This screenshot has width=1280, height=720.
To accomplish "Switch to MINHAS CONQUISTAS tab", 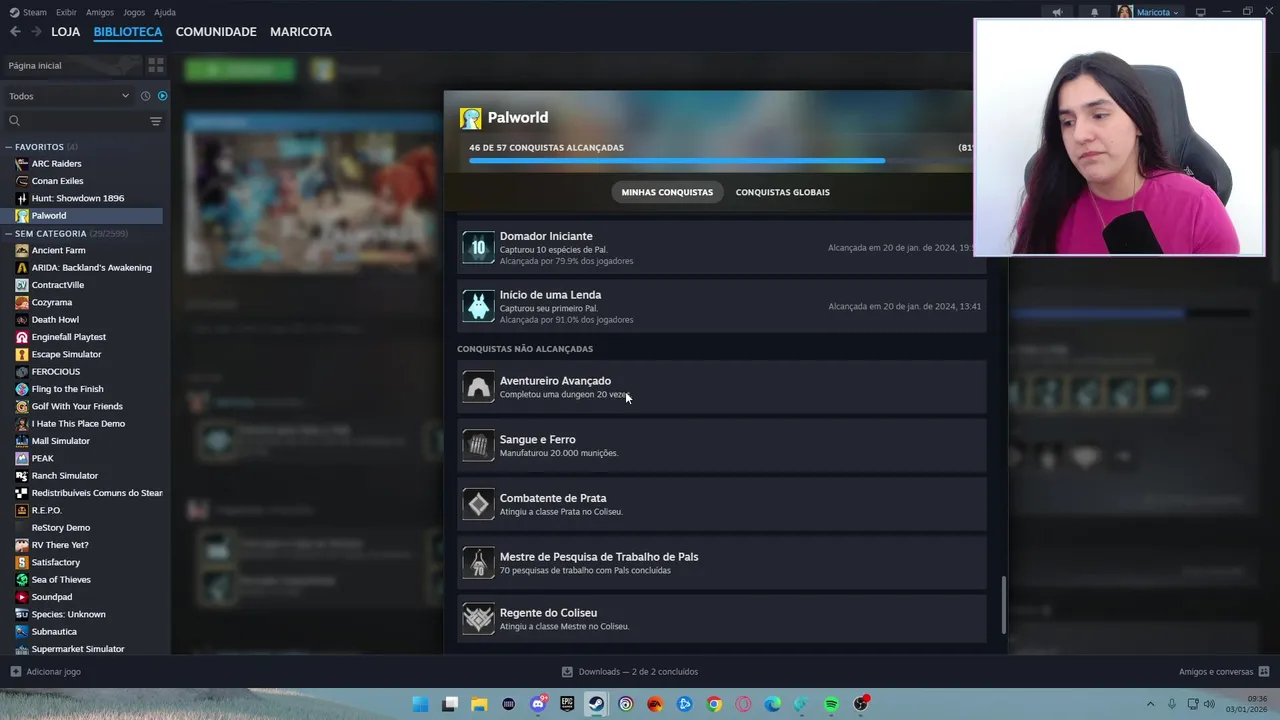I will [667, 192].
